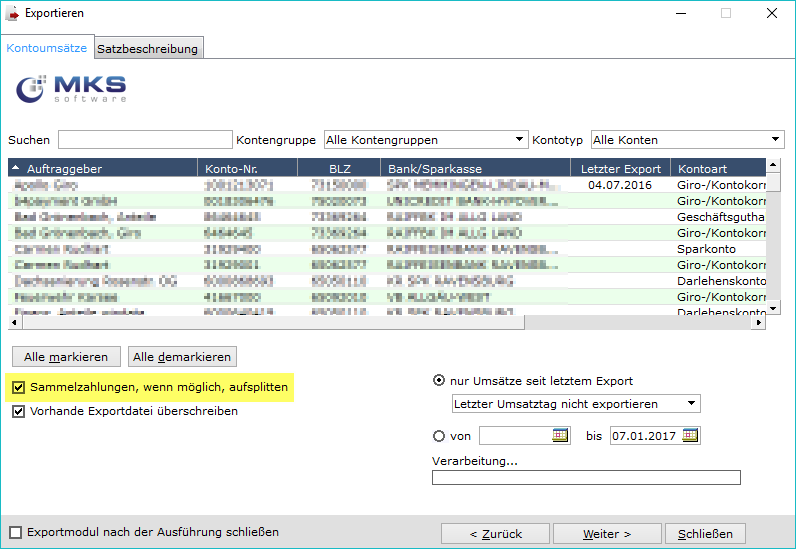Click the horizontal scrollbar right arrow
This screenshot has height=549, width=796.
[x=759, y=322]
